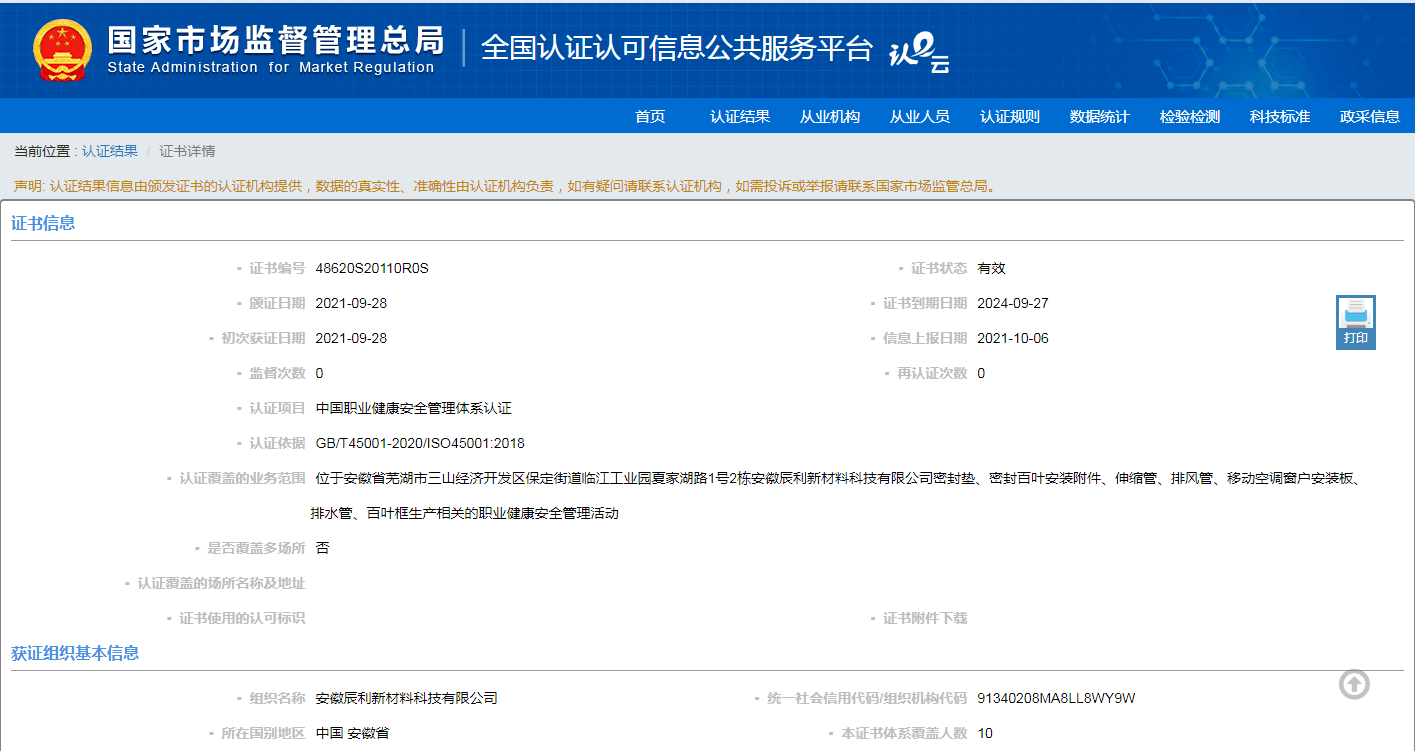Click the national emblem logo

click(62, 50)
